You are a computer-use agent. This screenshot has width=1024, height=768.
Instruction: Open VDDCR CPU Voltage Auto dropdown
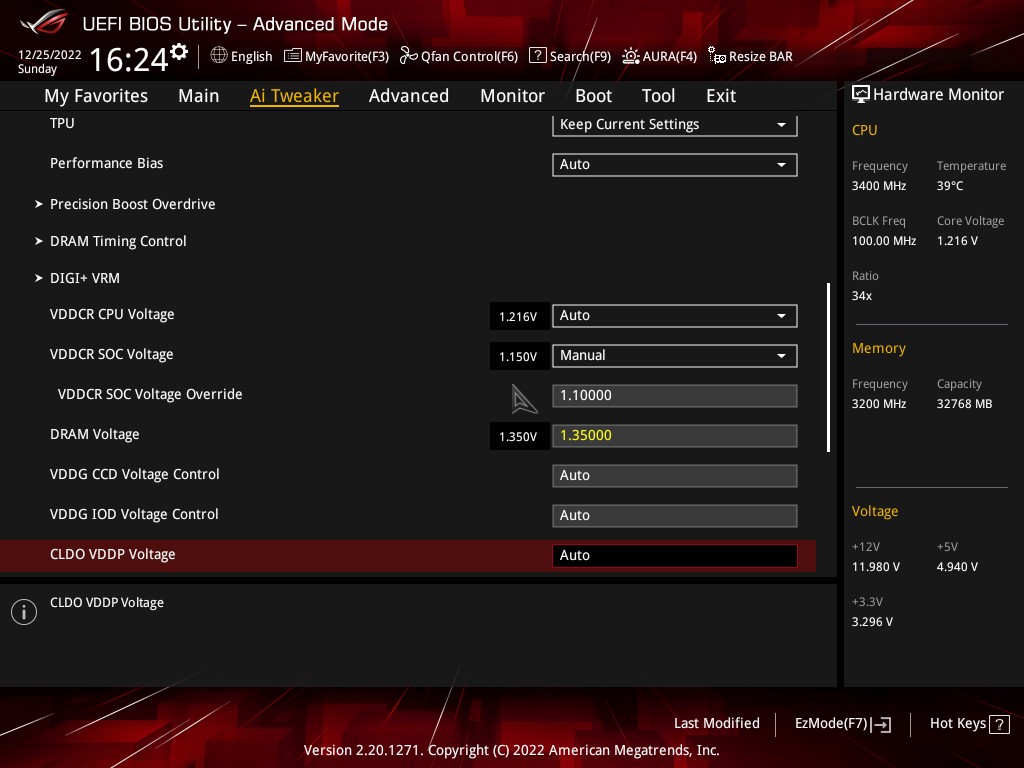pyautogui.click(x=675, y=315)
